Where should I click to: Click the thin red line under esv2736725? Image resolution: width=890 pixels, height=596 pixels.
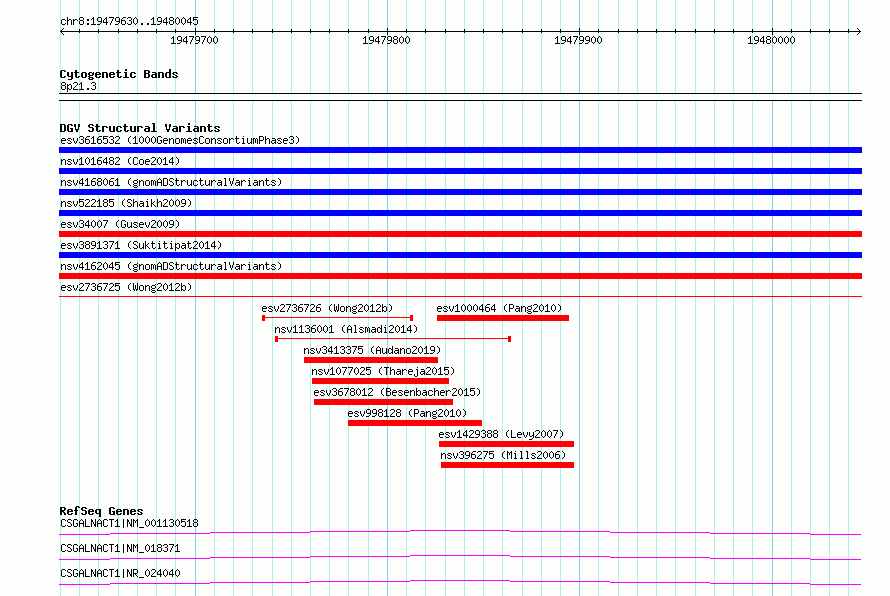(460, 296)
